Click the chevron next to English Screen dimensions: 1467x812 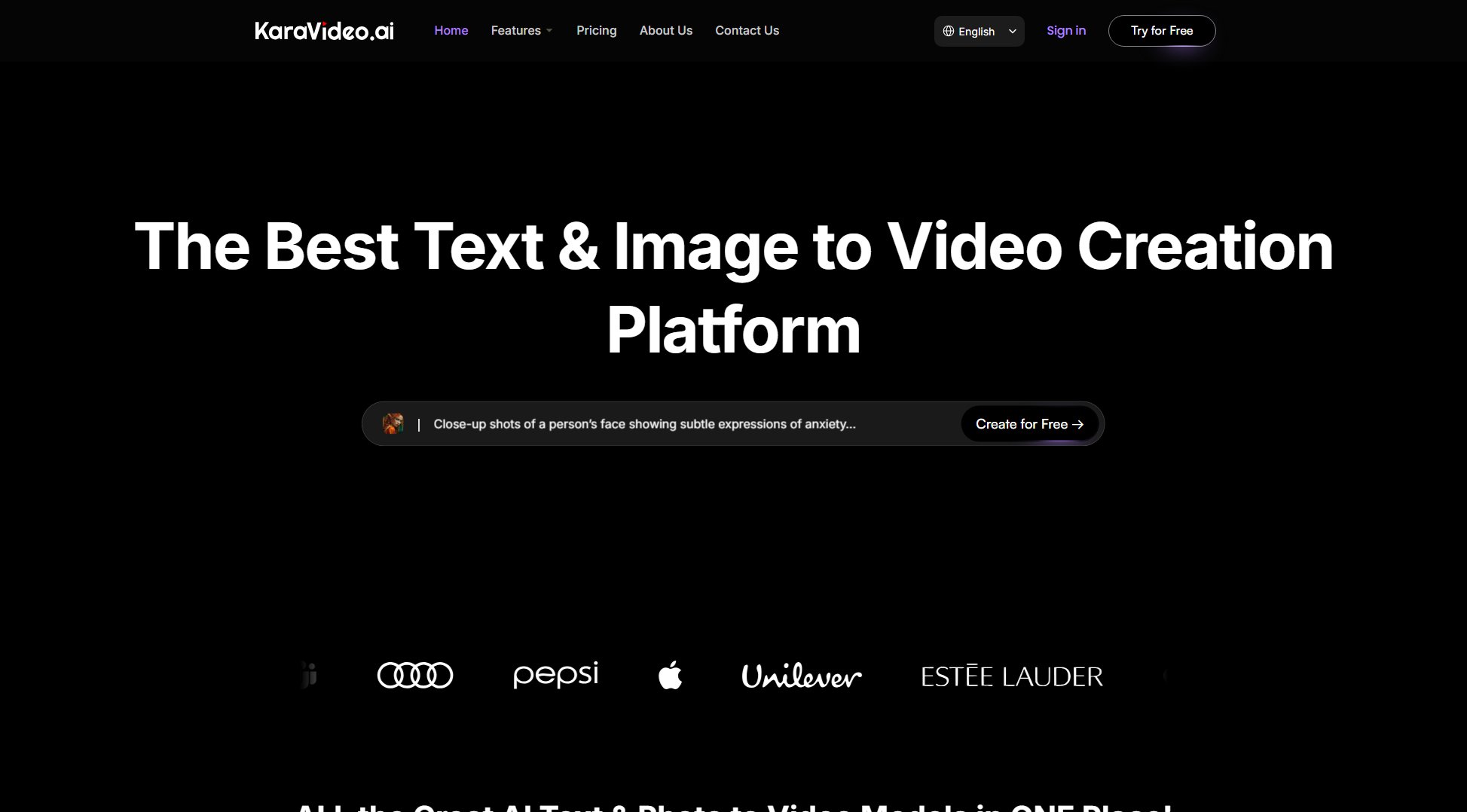tap(1011, 31)
